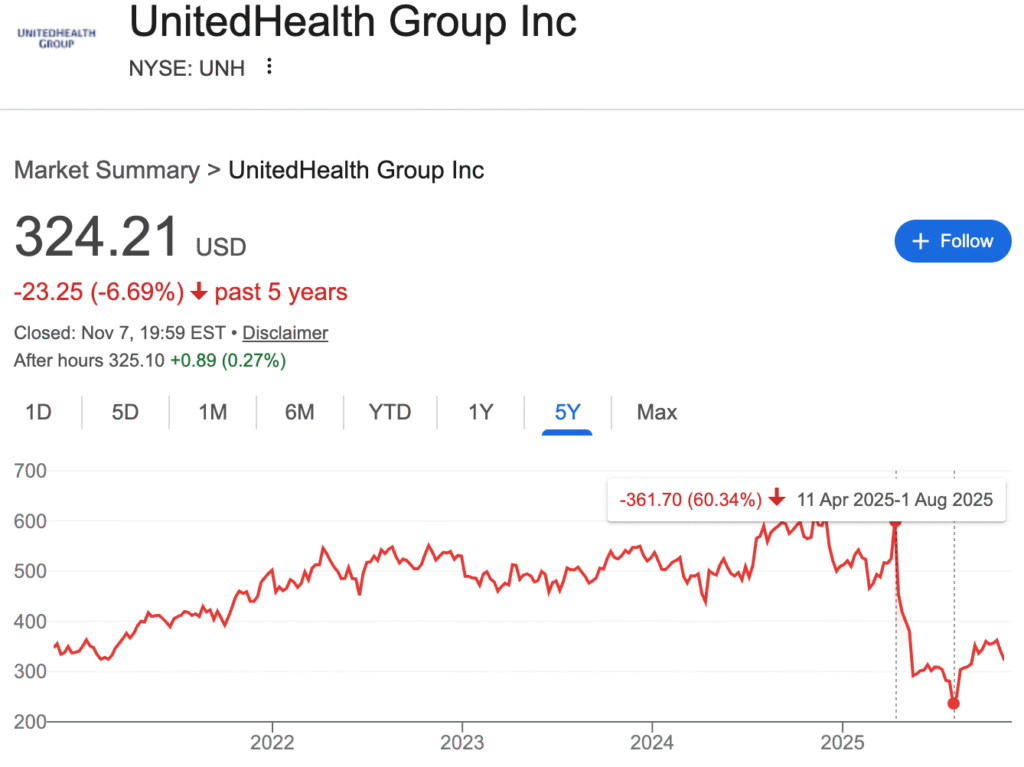Image resolution: width=1024 pixels, height=767 pixels.
Task: Show the Max time range chart
Action: [657, 412]
